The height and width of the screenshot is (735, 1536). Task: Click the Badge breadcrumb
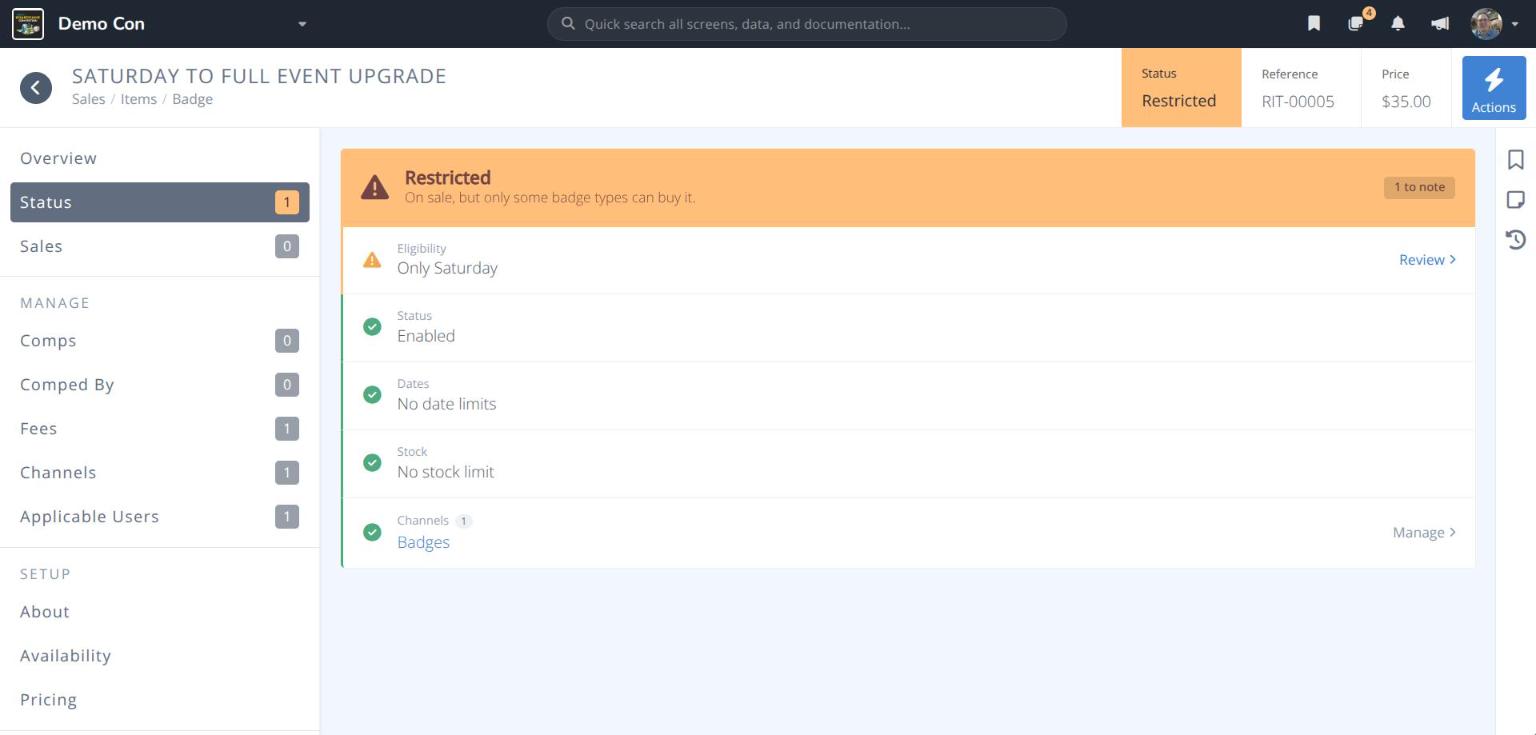click(x=192, y=99)
